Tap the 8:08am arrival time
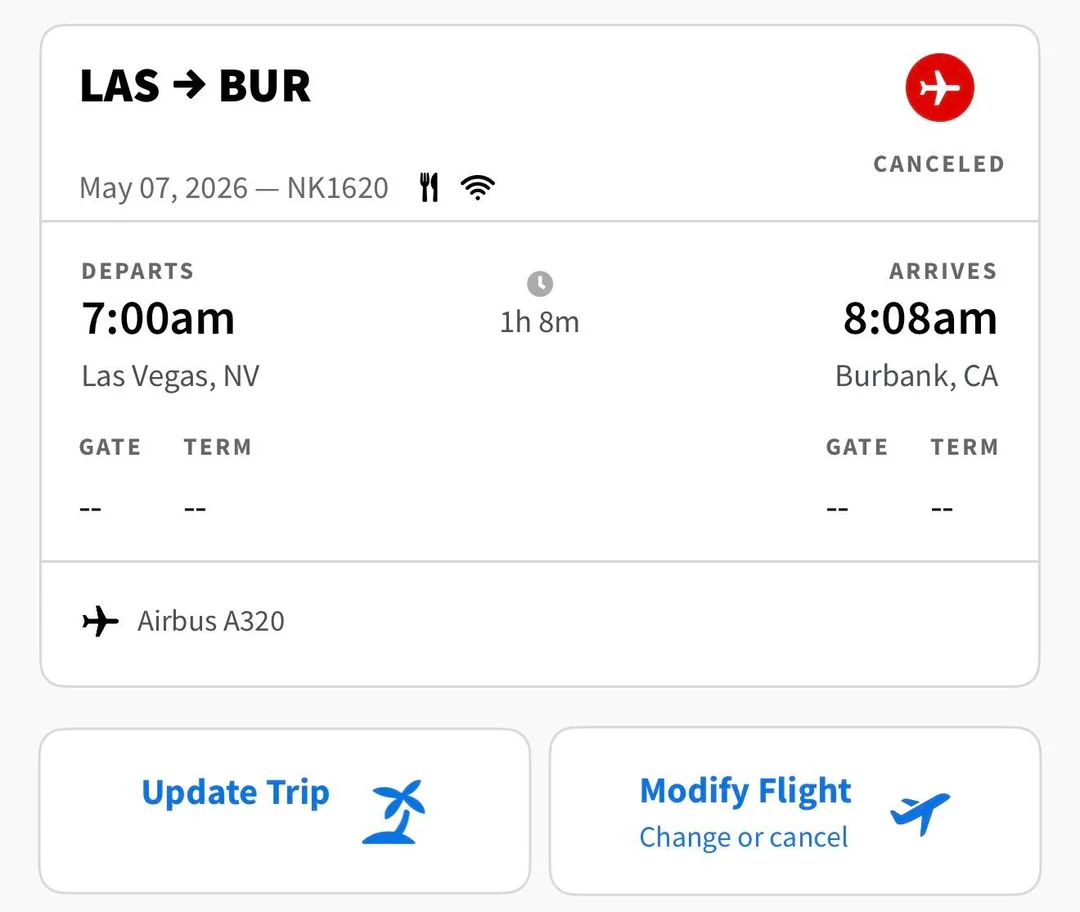Viewport: 1080px width, 912px height. point(920,319)
